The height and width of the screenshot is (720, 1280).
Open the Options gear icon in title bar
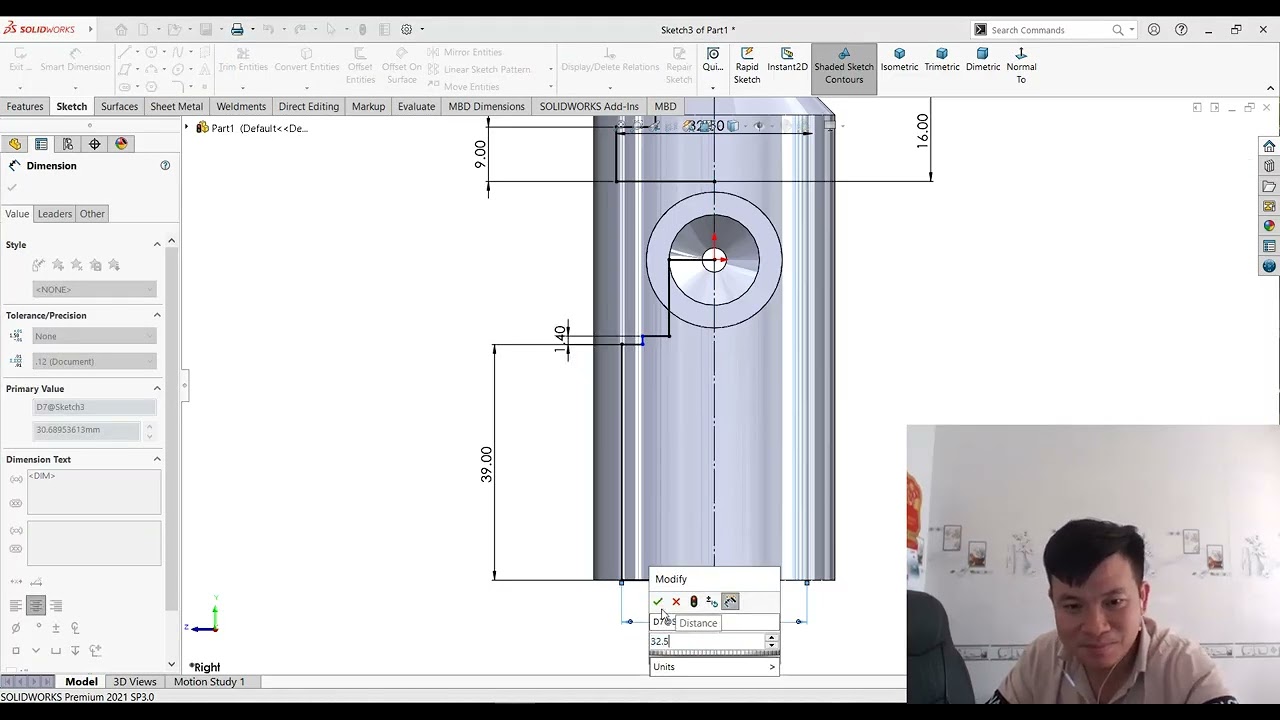(407, 30)
